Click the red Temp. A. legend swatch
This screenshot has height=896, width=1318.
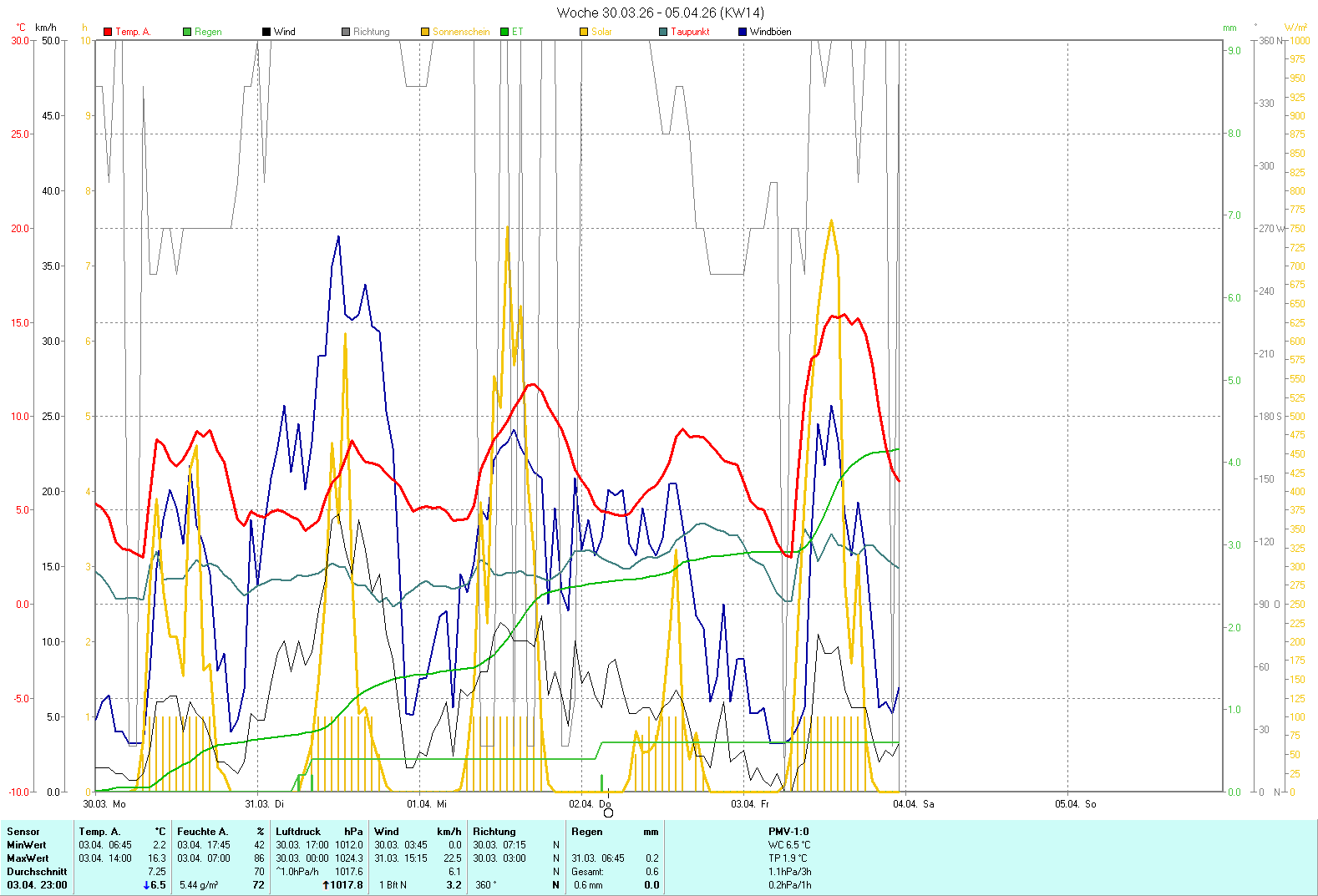(108, 32)
